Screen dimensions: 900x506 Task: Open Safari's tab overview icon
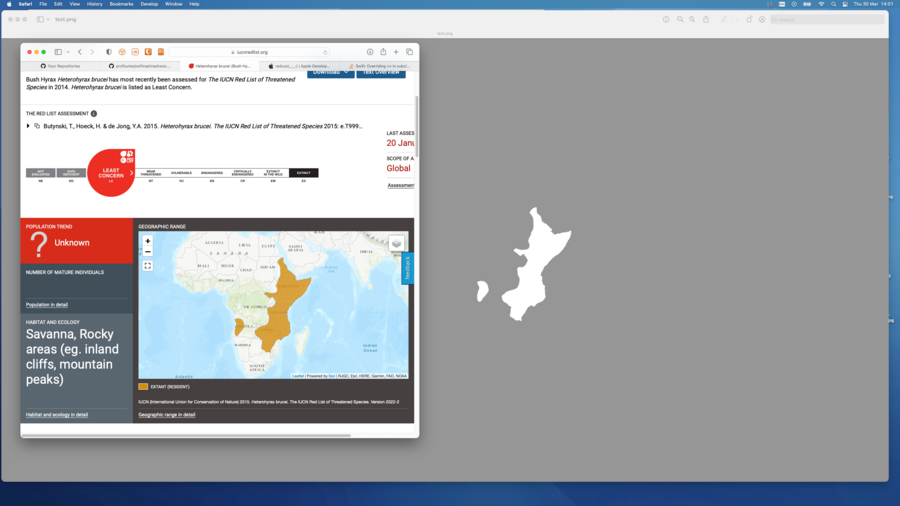[409, 52]
